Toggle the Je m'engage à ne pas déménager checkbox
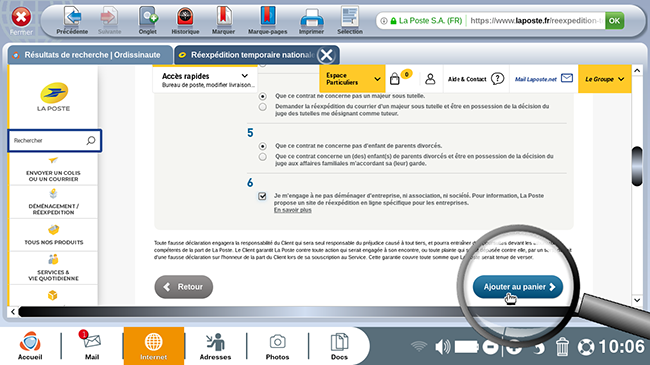 pyautogui.click(x=262, y=196)
